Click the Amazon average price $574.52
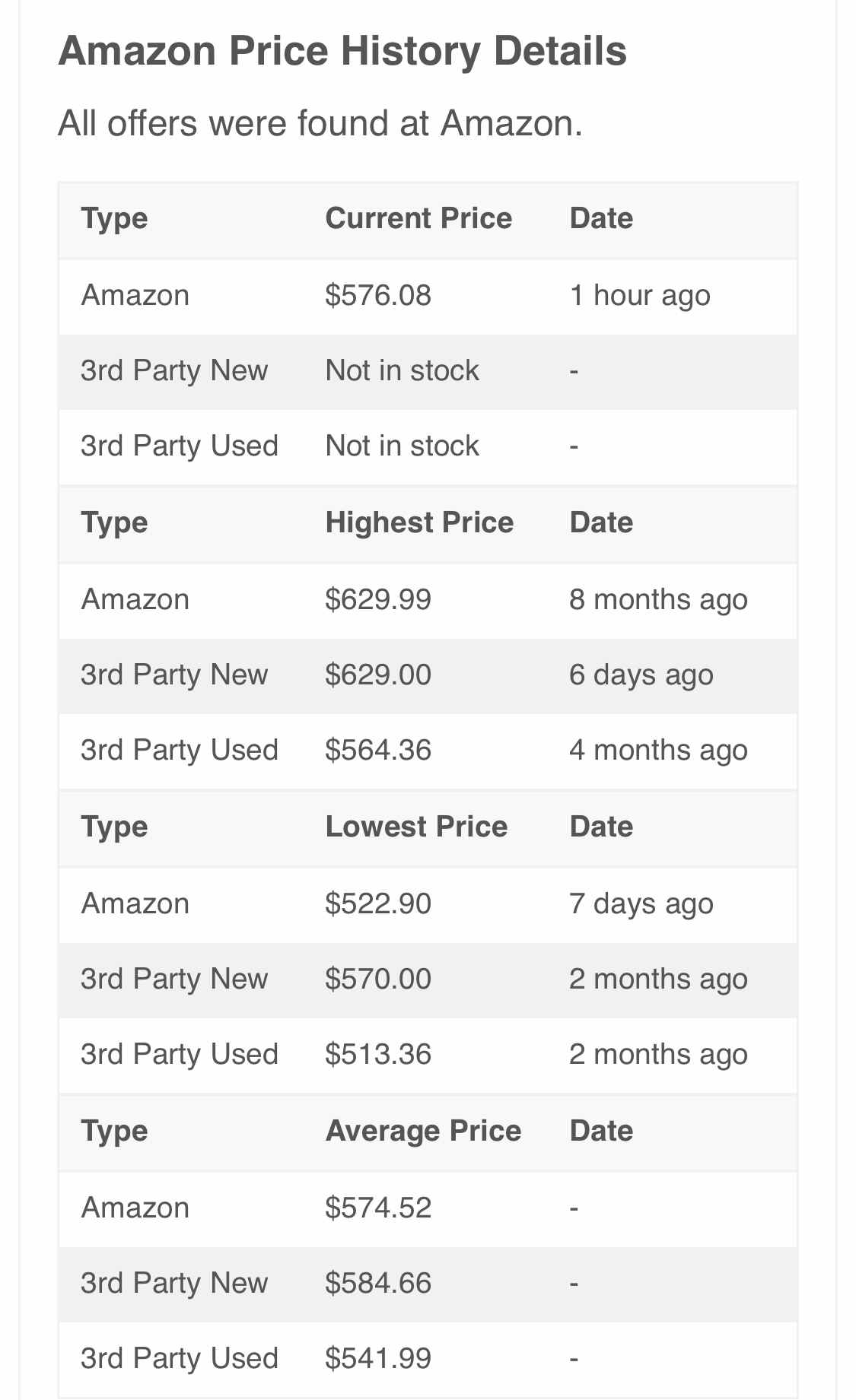This screenshot has height=1400, width=856. point(378,1208)
